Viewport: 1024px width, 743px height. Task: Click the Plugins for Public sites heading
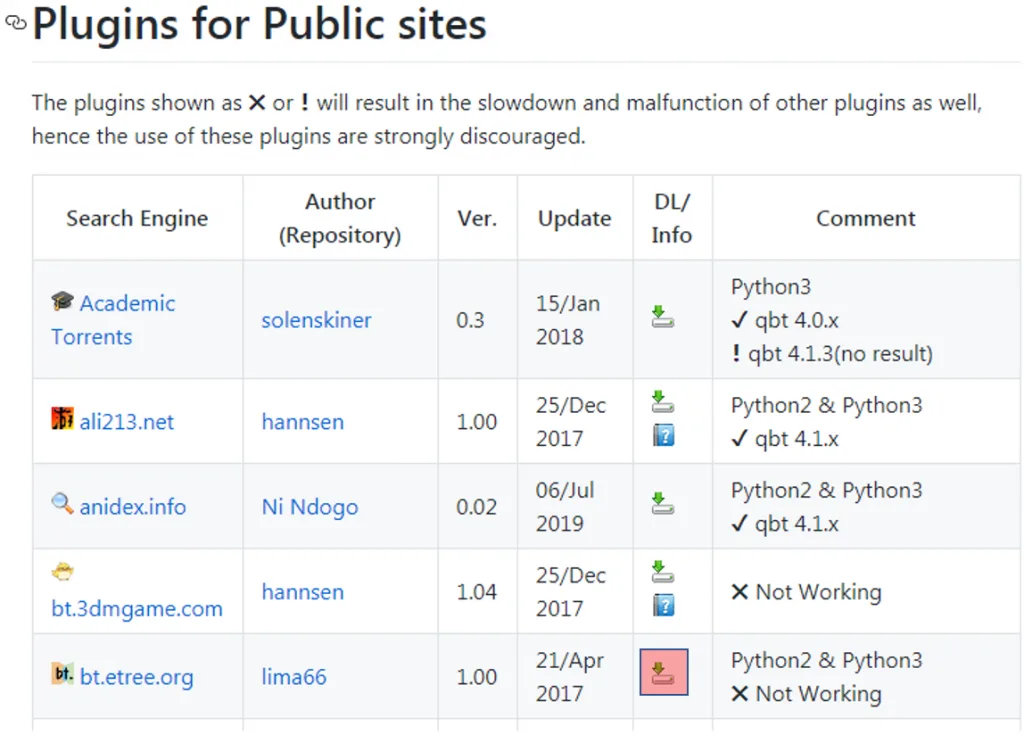(x=259, y=24)
